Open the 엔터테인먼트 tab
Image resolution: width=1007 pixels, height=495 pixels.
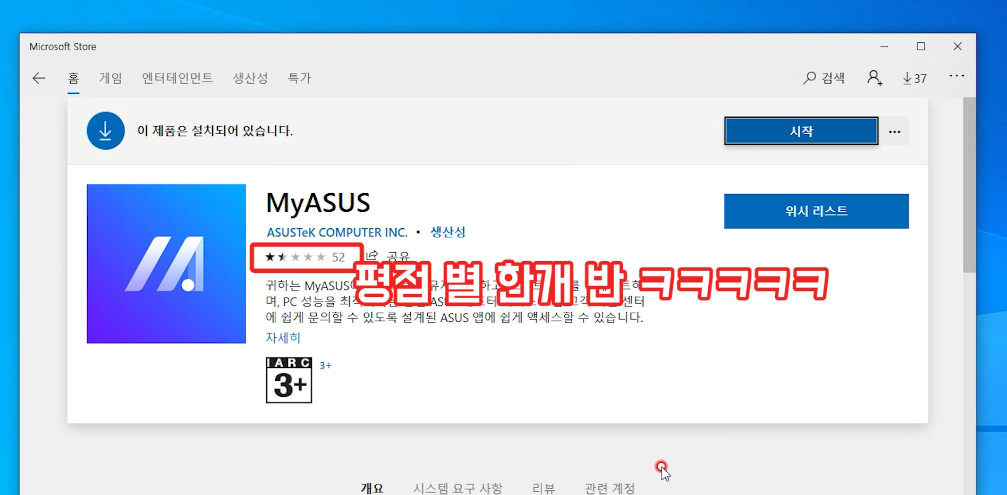pyautogui.click(x=177, y=78)
